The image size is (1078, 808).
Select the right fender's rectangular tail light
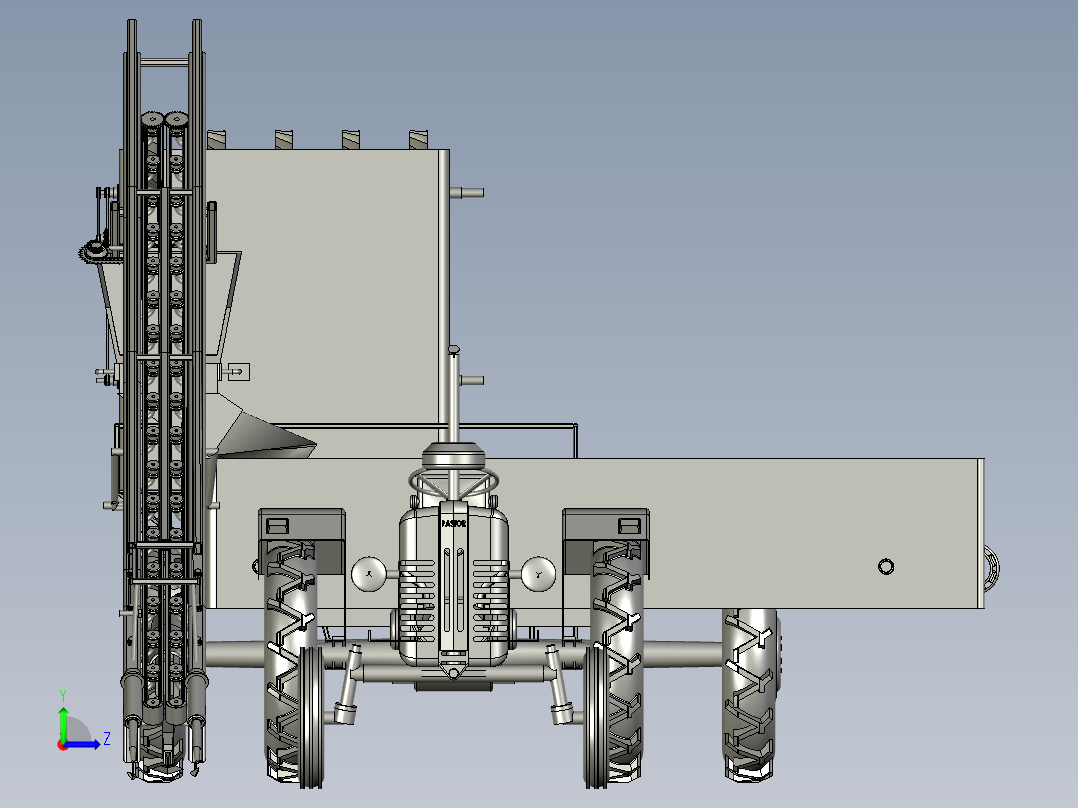629,526
